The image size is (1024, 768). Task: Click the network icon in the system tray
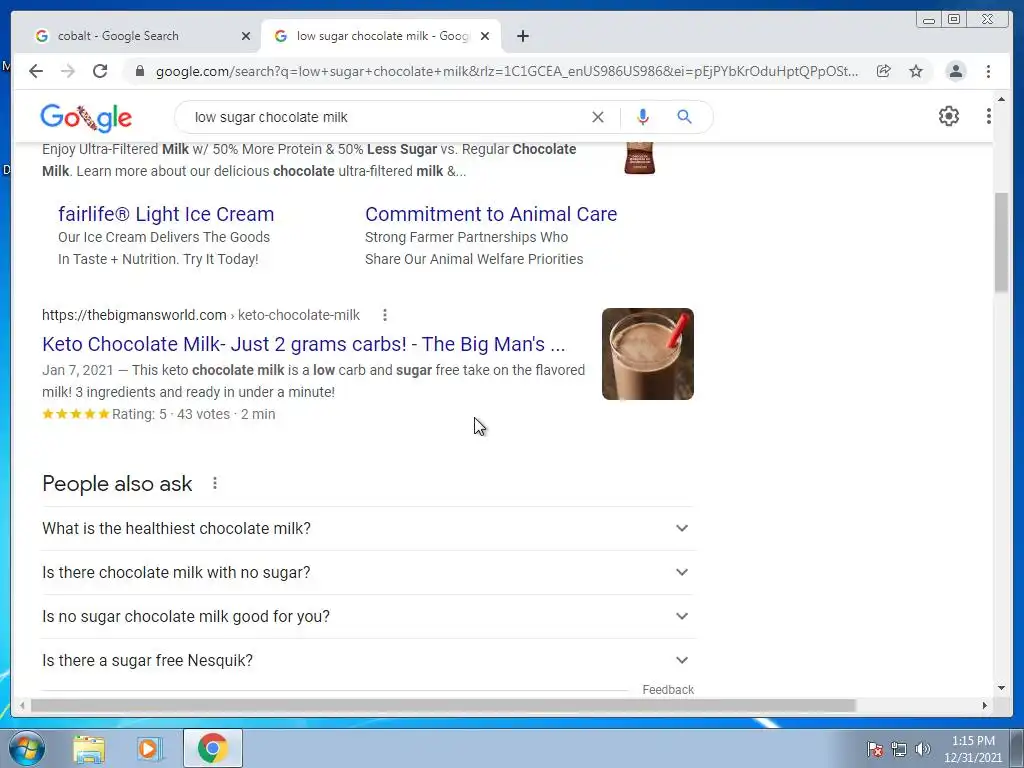pyautogui.click(x=899, y=749)
